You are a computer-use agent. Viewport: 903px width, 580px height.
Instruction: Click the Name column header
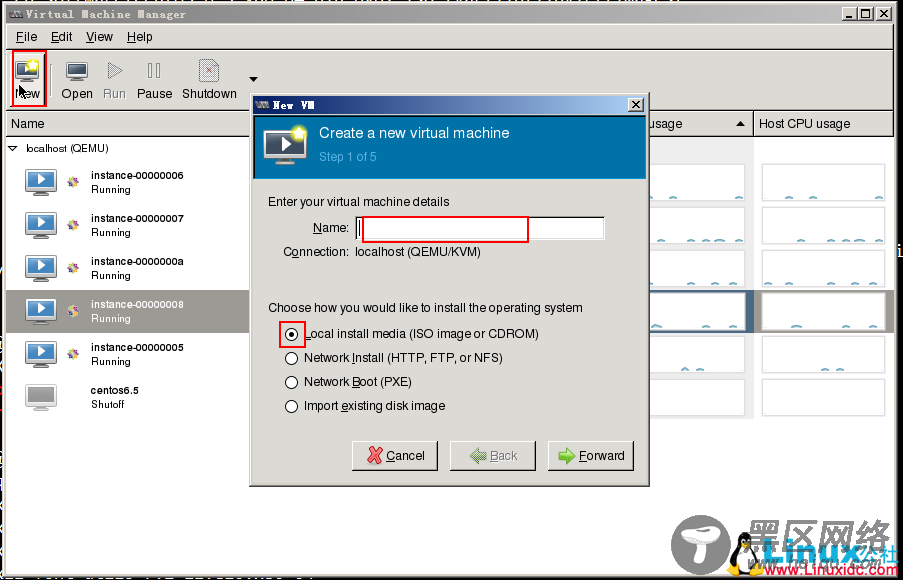[128, 124]
